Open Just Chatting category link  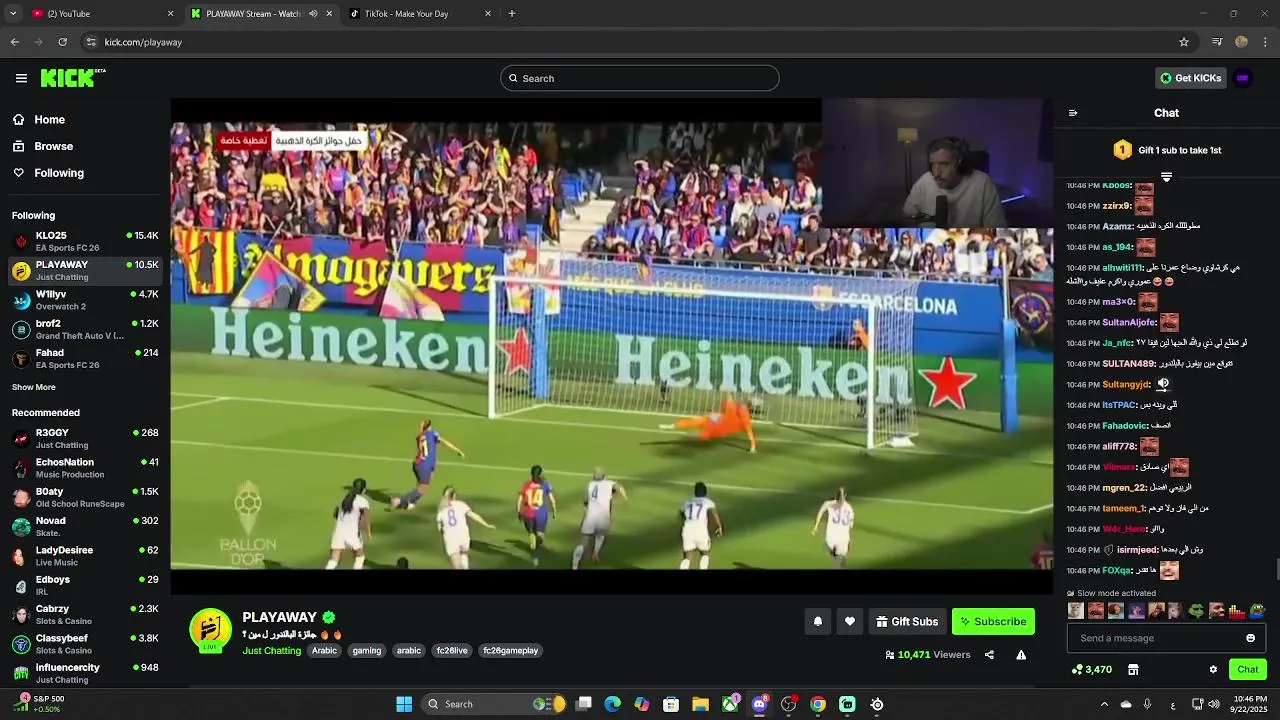click(x=271, y=651)
